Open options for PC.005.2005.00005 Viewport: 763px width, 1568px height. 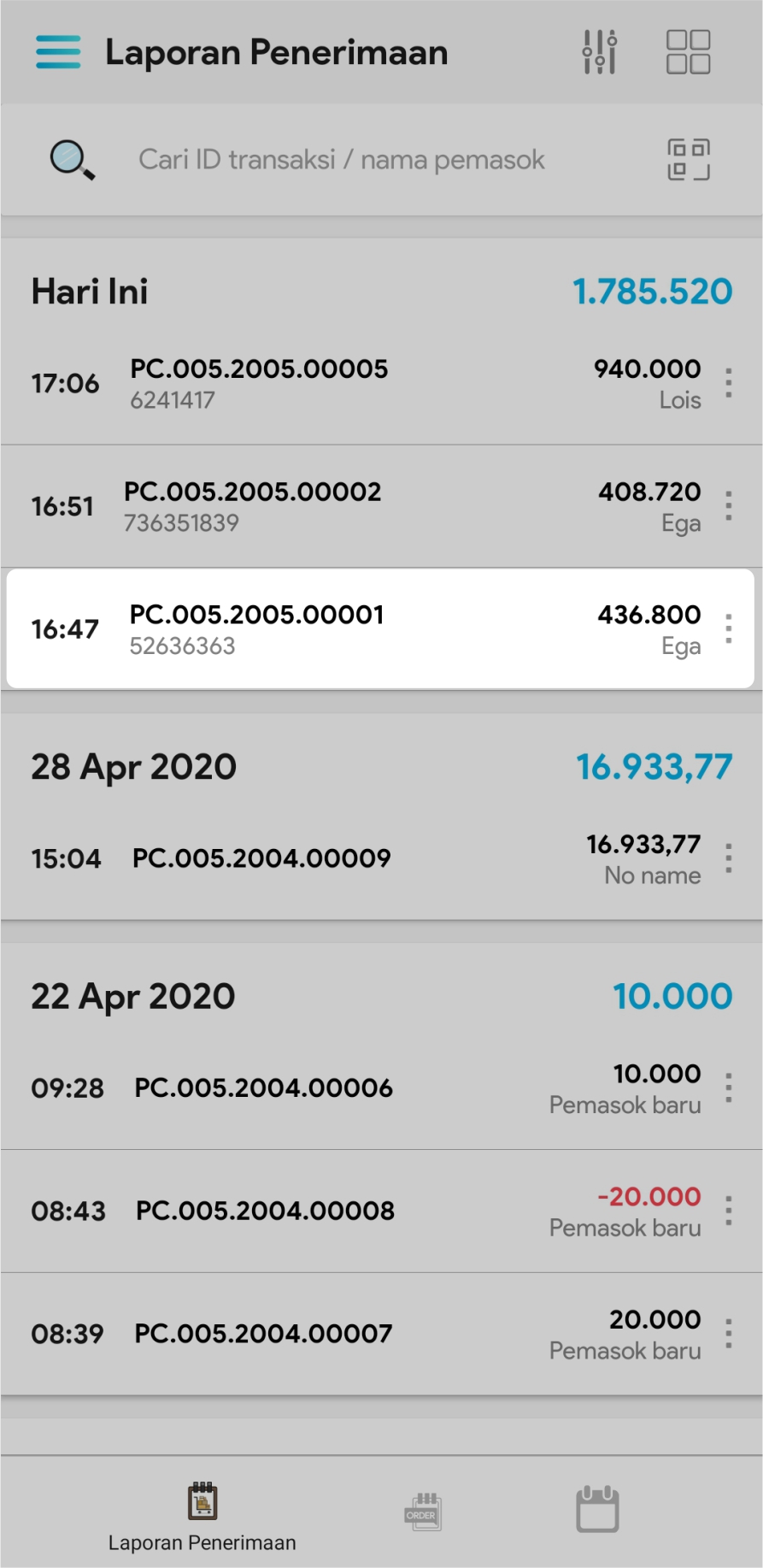[x=728, y=383]
